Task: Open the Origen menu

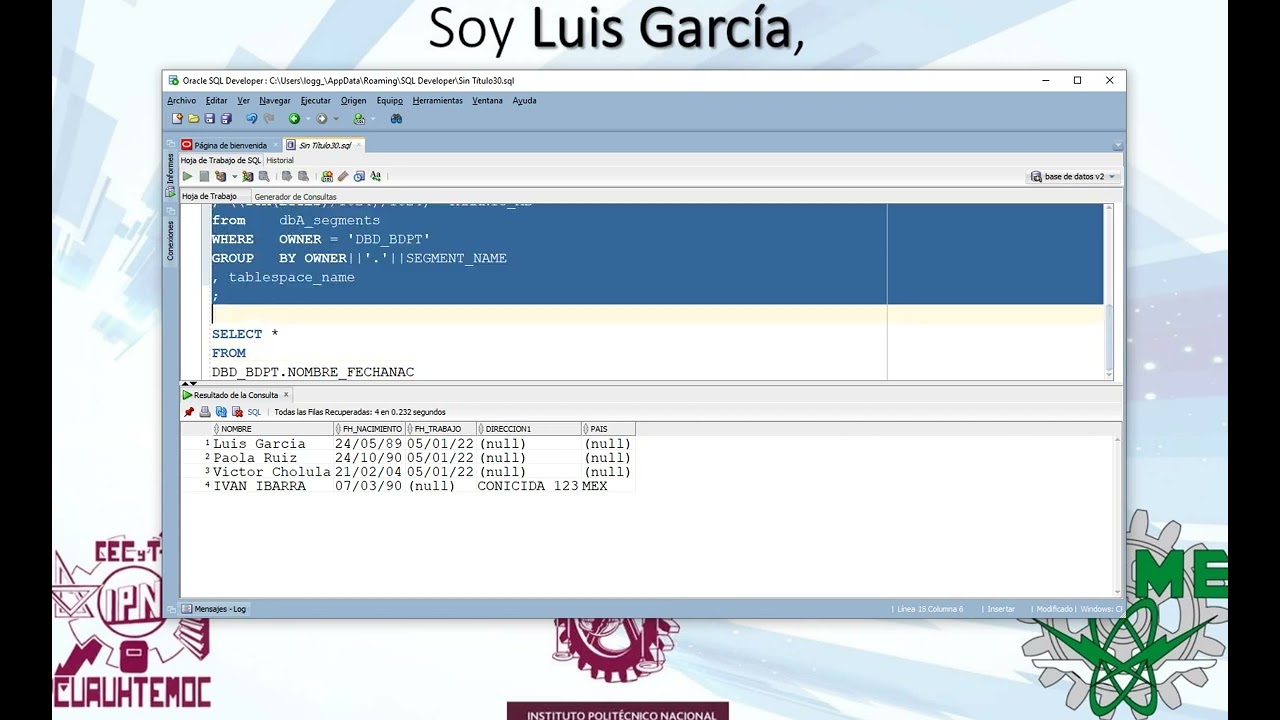Action: point(353,101)
